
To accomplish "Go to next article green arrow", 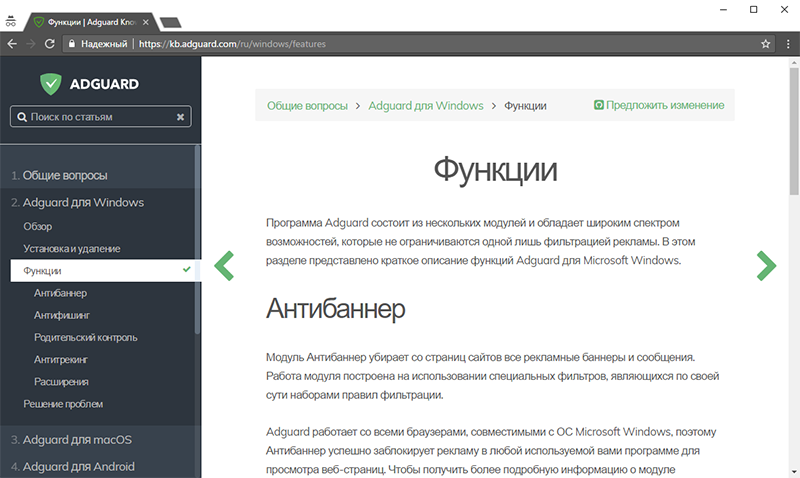I will click(766, 266).
